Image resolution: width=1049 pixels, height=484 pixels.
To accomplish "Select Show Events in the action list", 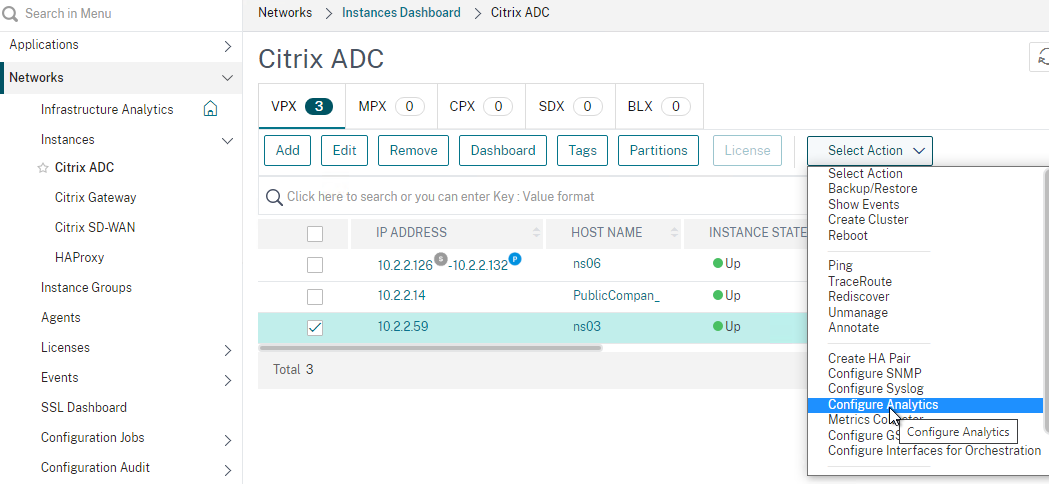I will click(x=864, y=204).
